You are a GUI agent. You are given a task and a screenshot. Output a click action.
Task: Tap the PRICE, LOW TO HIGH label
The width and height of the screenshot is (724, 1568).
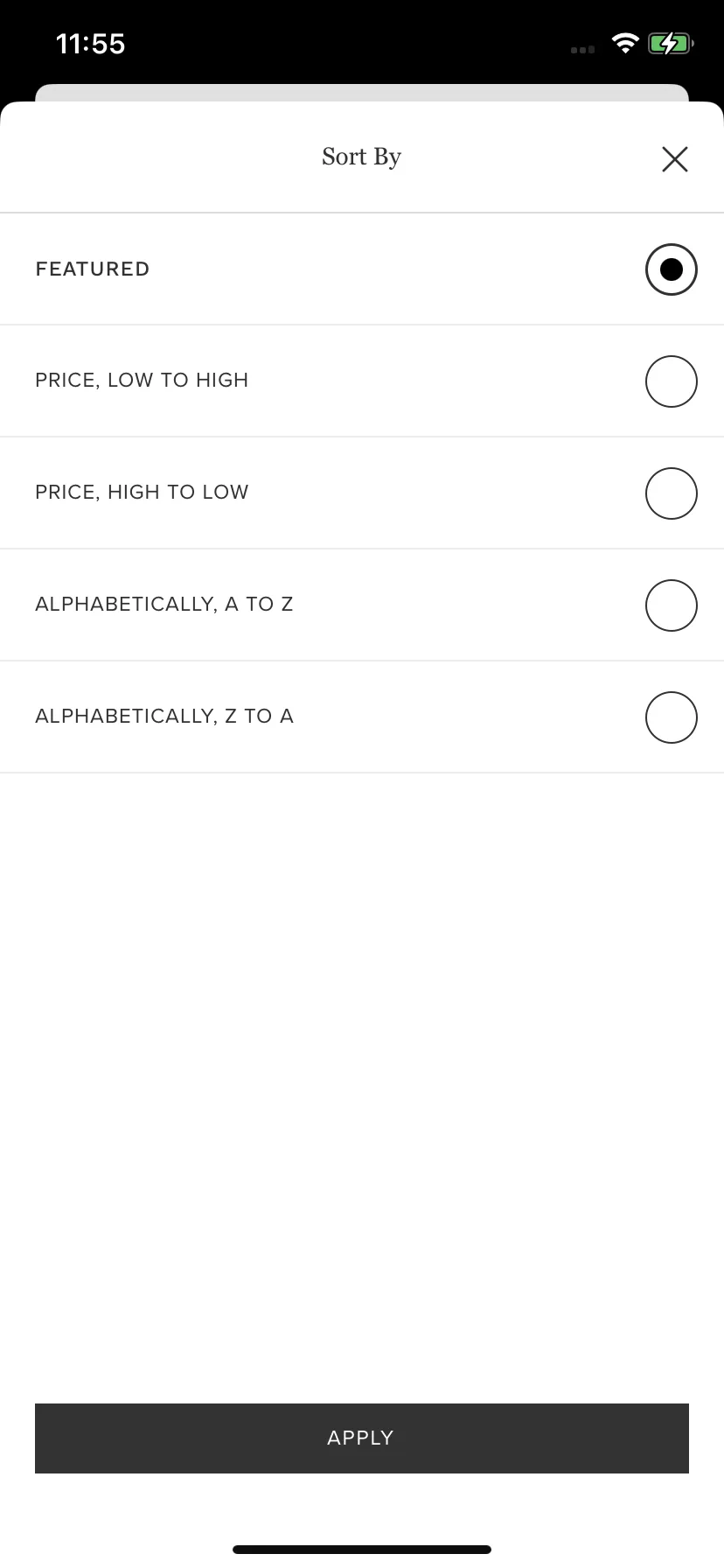click(x=142, y=381)
